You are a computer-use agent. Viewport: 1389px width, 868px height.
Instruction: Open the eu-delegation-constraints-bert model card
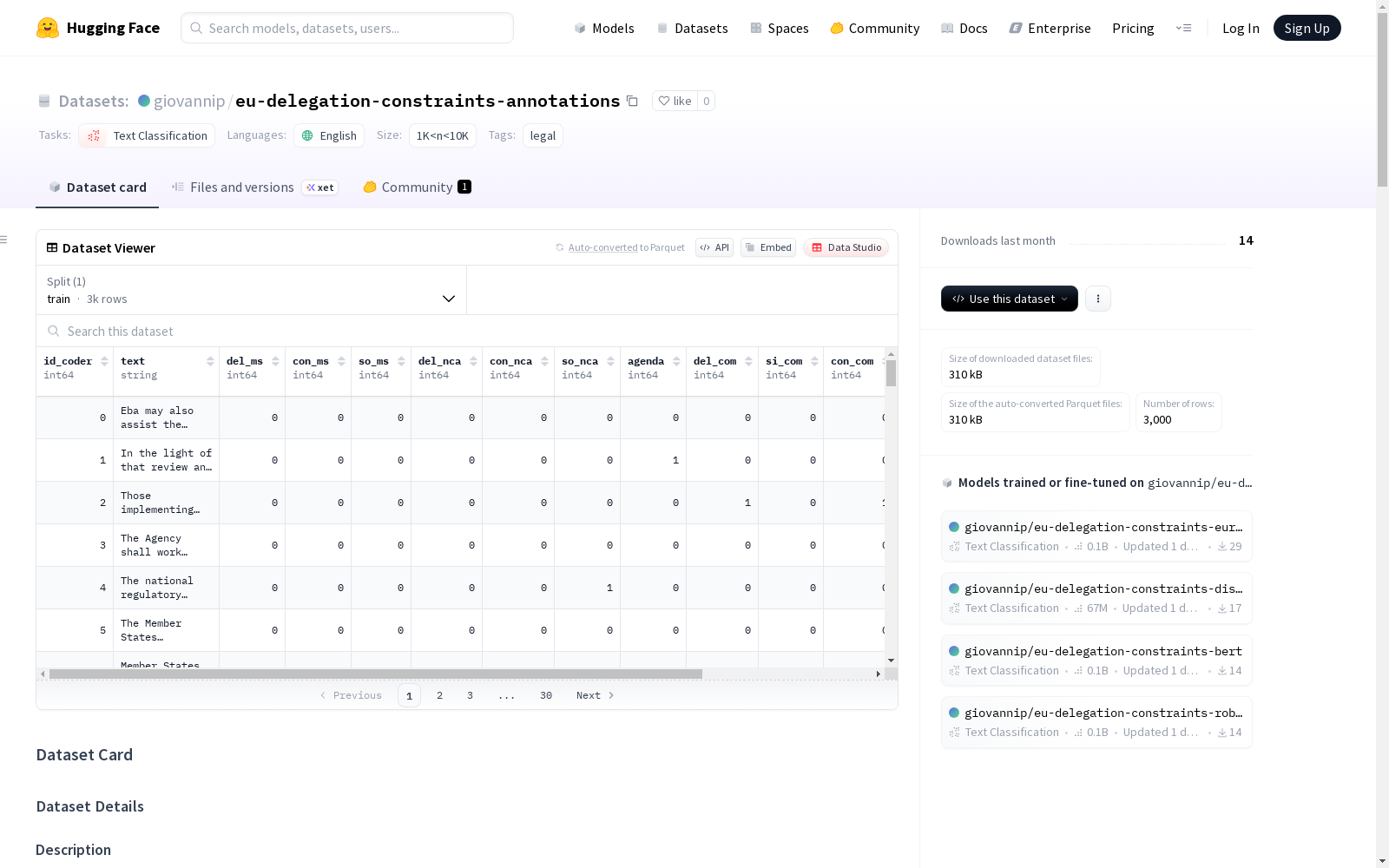pos(1096,660)
